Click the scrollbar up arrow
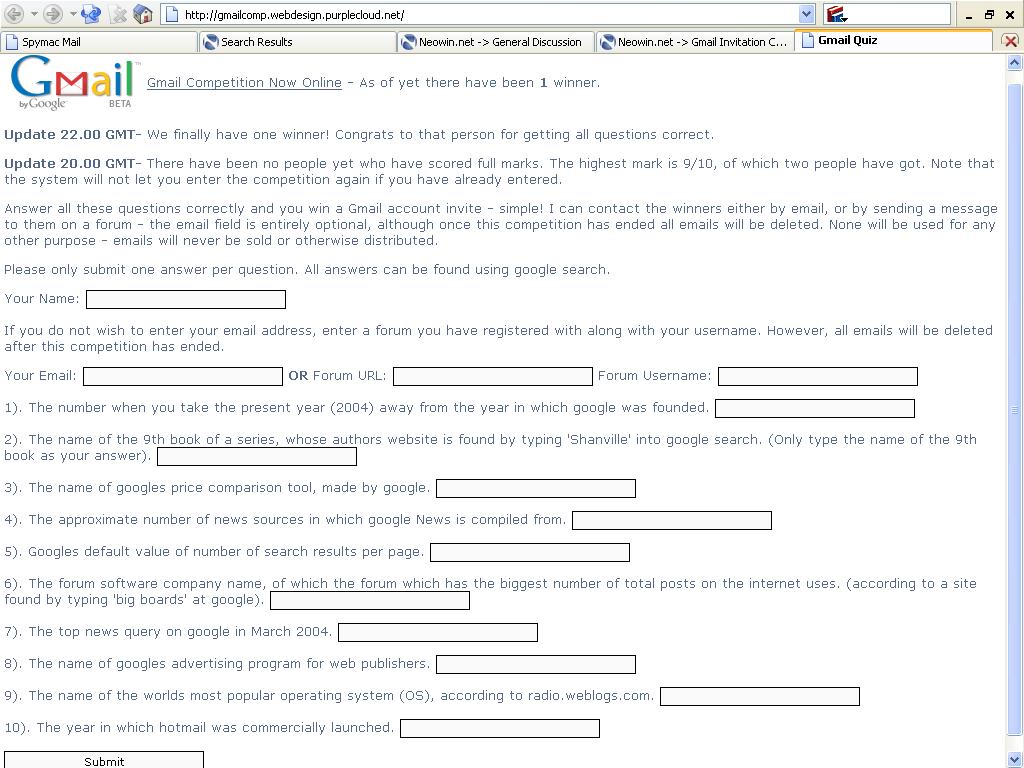The height and width of the screenshot is (768, 1024). coord(1014,63)
